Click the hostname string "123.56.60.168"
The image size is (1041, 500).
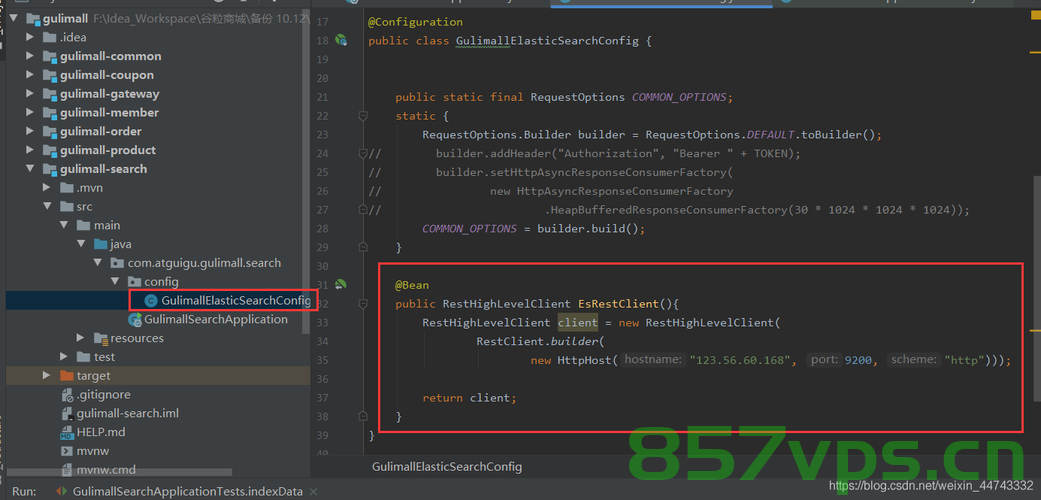click(740, 361)
